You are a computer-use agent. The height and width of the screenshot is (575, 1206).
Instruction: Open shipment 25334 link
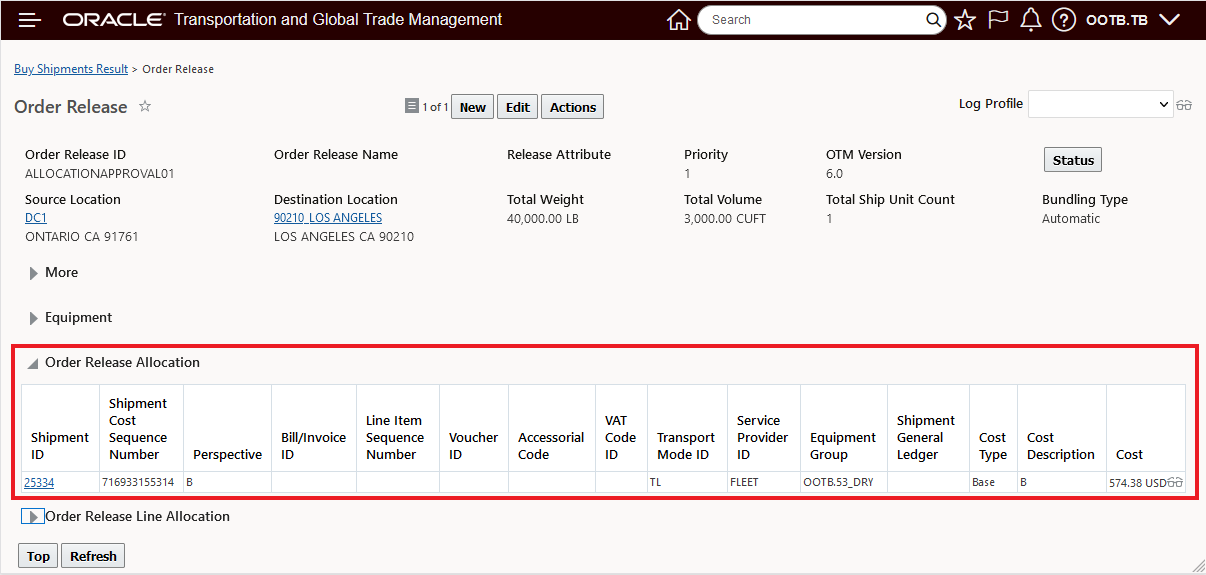coord(39,482)
